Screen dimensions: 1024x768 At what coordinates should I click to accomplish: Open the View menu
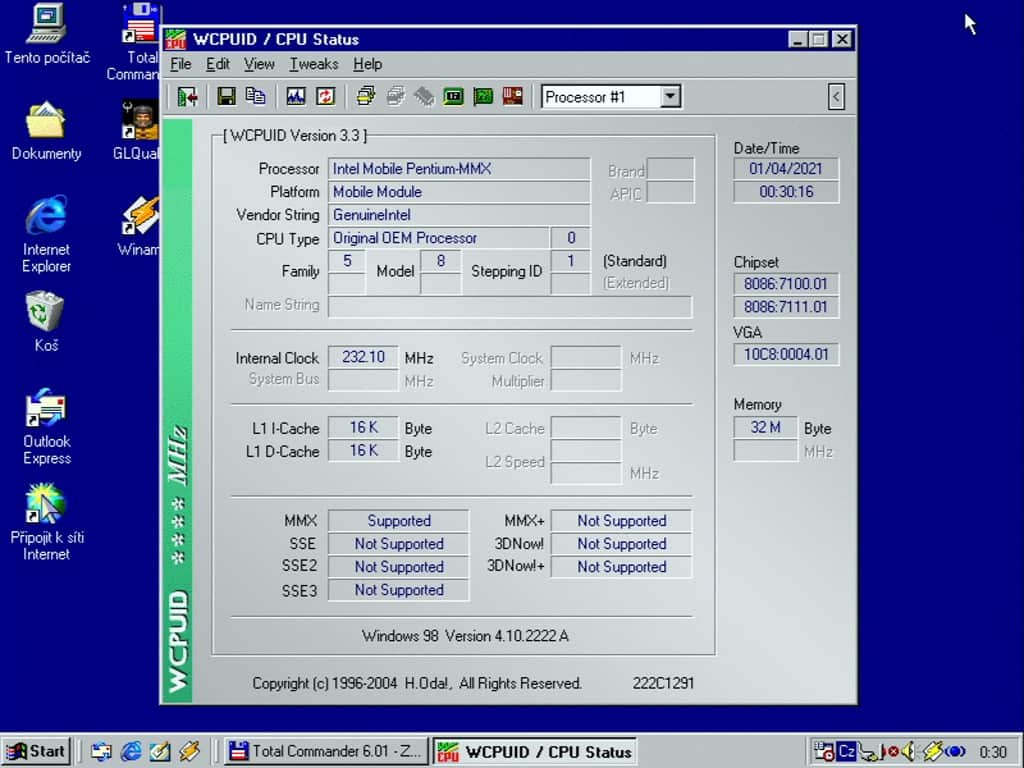coord(259,64)
